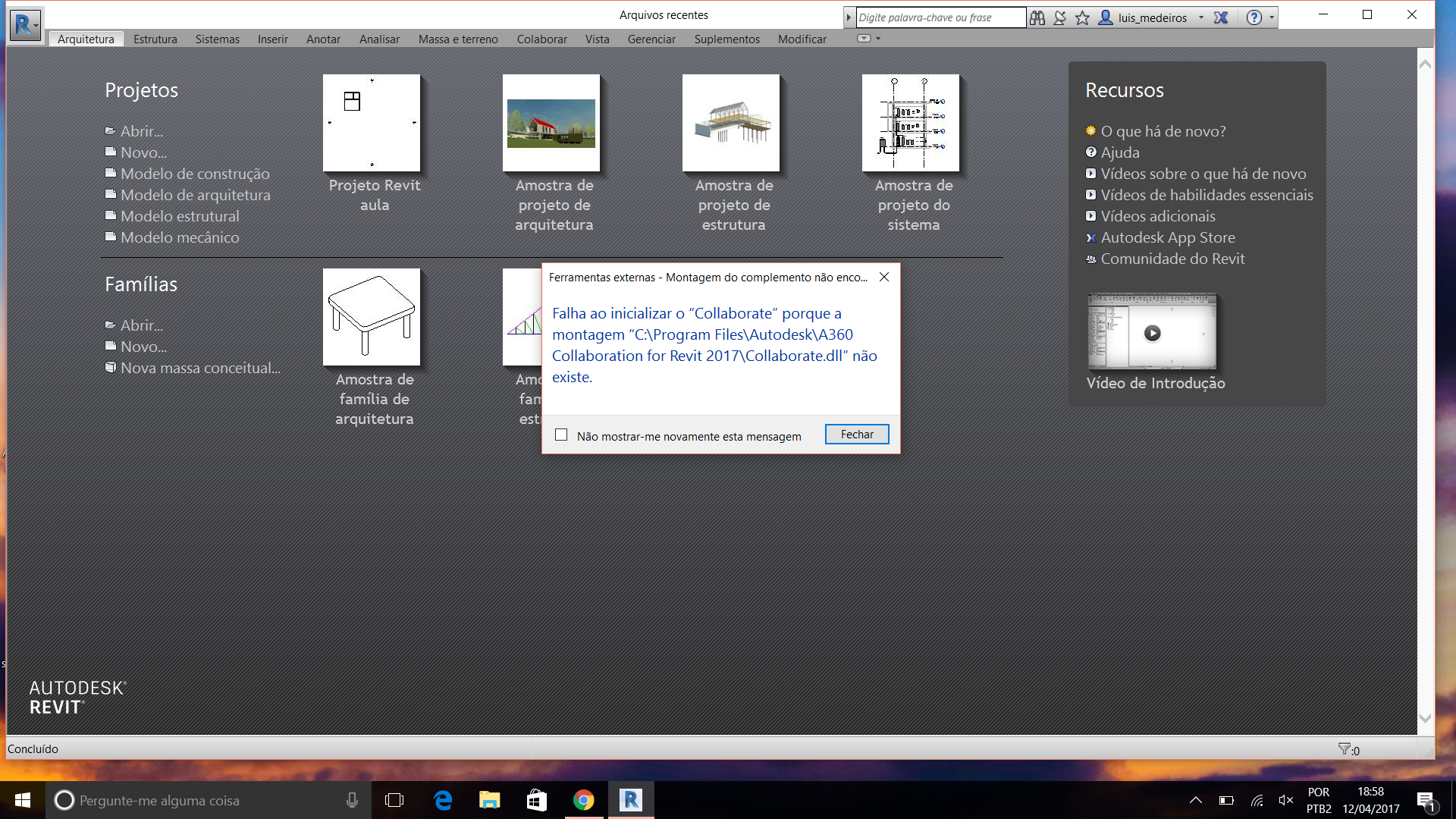Open the 'Colaborar' ribbon tab
The height and width of the screenshot is (819, 1456).
[x=541, y=39]
